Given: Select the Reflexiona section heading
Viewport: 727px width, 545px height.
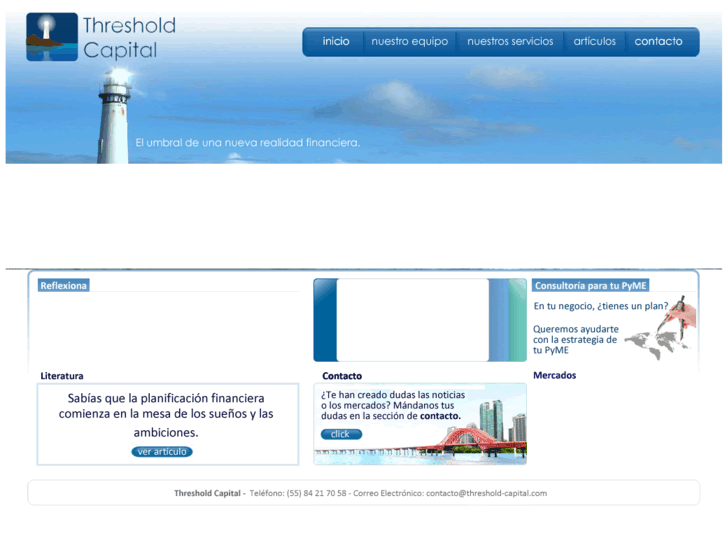Looking at the screenshot, I should tap(64, 286).
